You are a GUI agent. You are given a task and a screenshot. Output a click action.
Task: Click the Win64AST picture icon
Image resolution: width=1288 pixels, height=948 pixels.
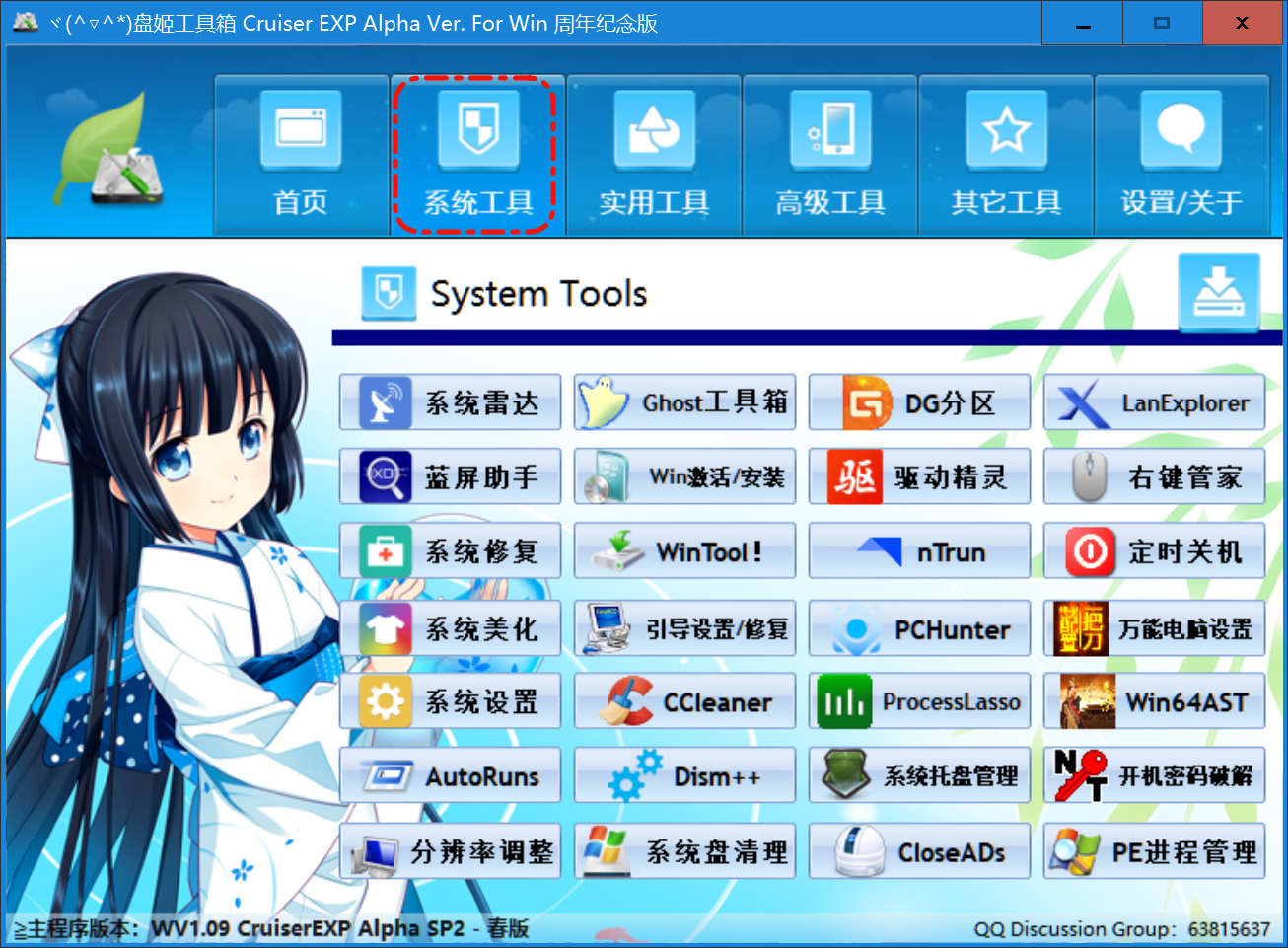[x=1089, y=701]
